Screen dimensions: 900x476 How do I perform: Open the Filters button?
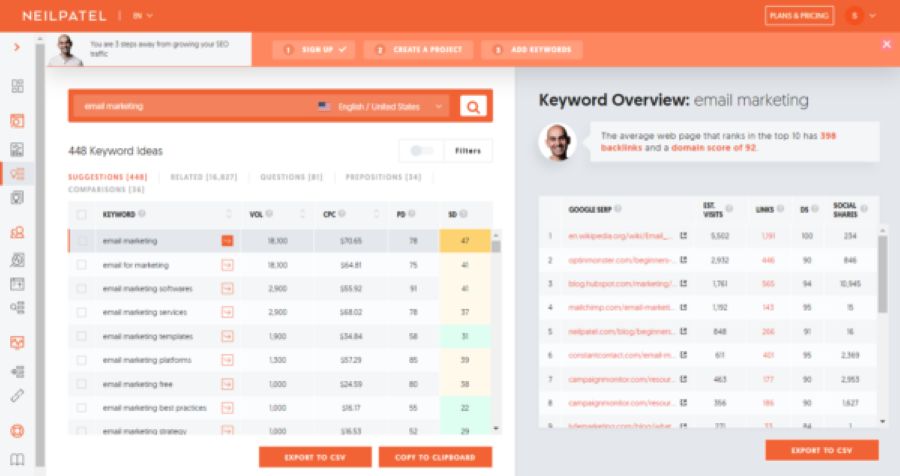tap(468, 150)
